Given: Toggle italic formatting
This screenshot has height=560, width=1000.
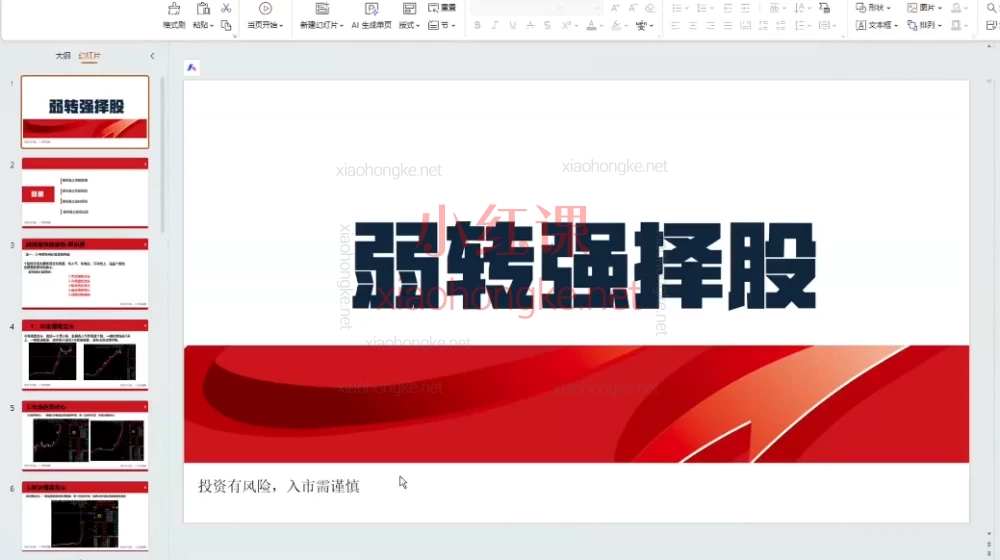Looking at the screenshot, I should [495, 26].
